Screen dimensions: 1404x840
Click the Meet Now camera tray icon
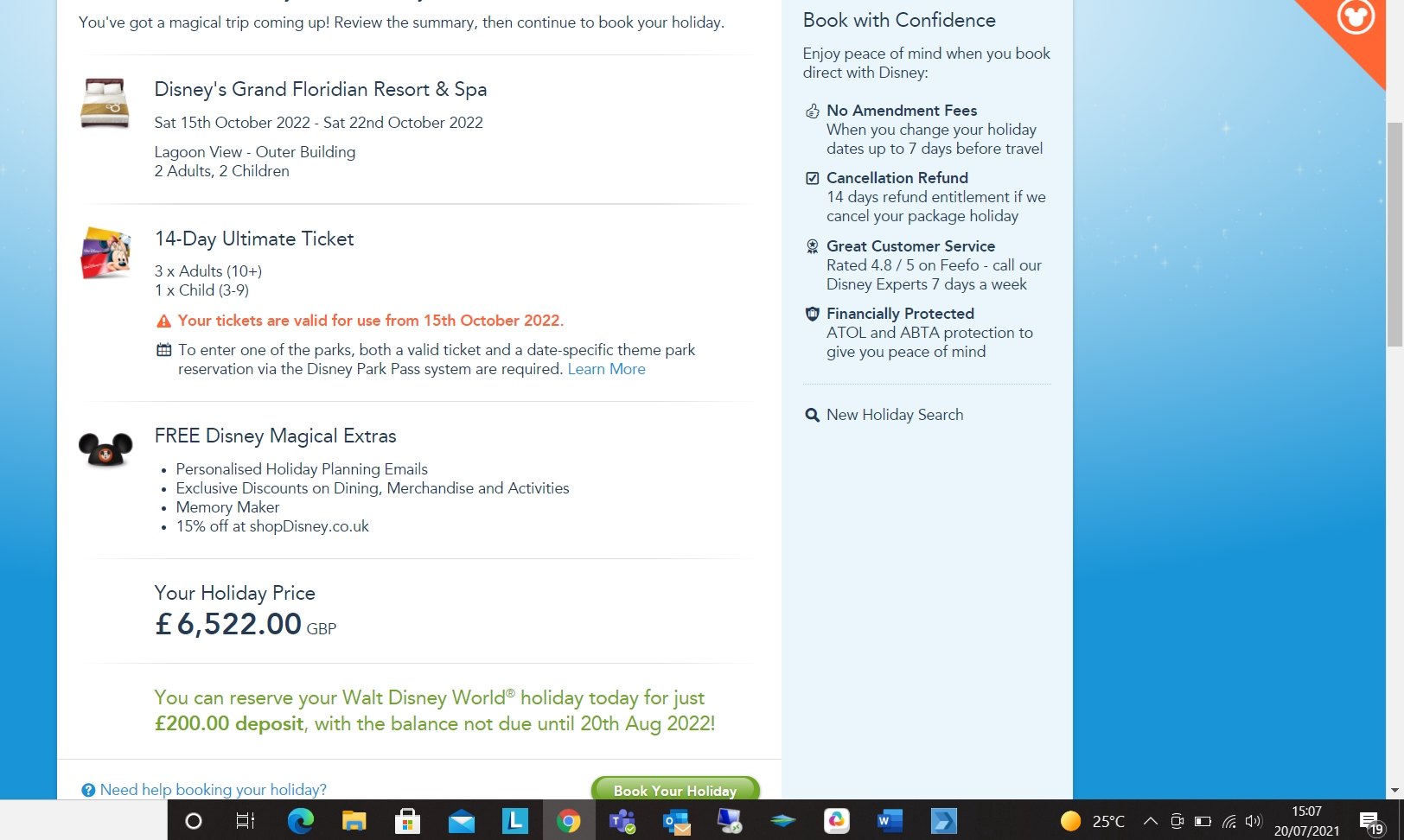coord(1177,821)
